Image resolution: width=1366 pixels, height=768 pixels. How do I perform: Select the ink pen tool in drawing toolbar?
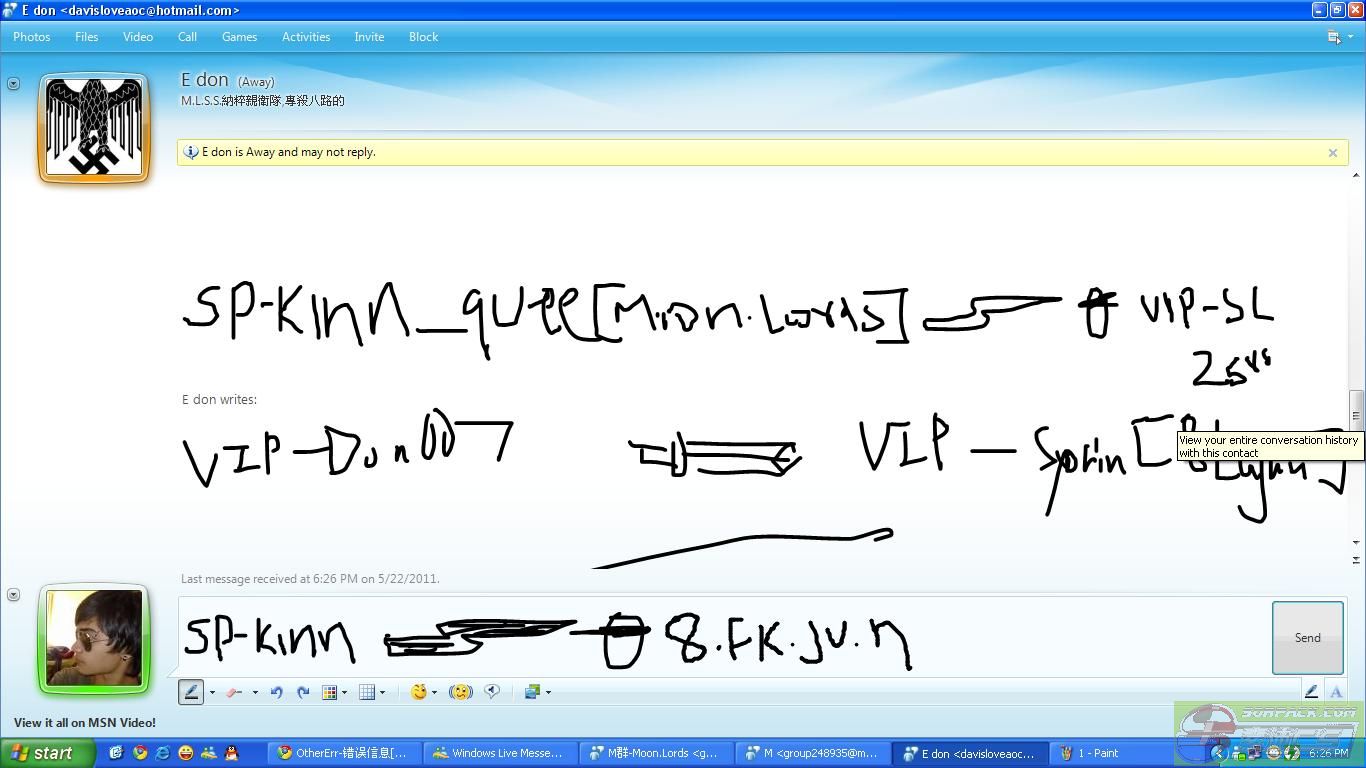(x=190, y=692)
